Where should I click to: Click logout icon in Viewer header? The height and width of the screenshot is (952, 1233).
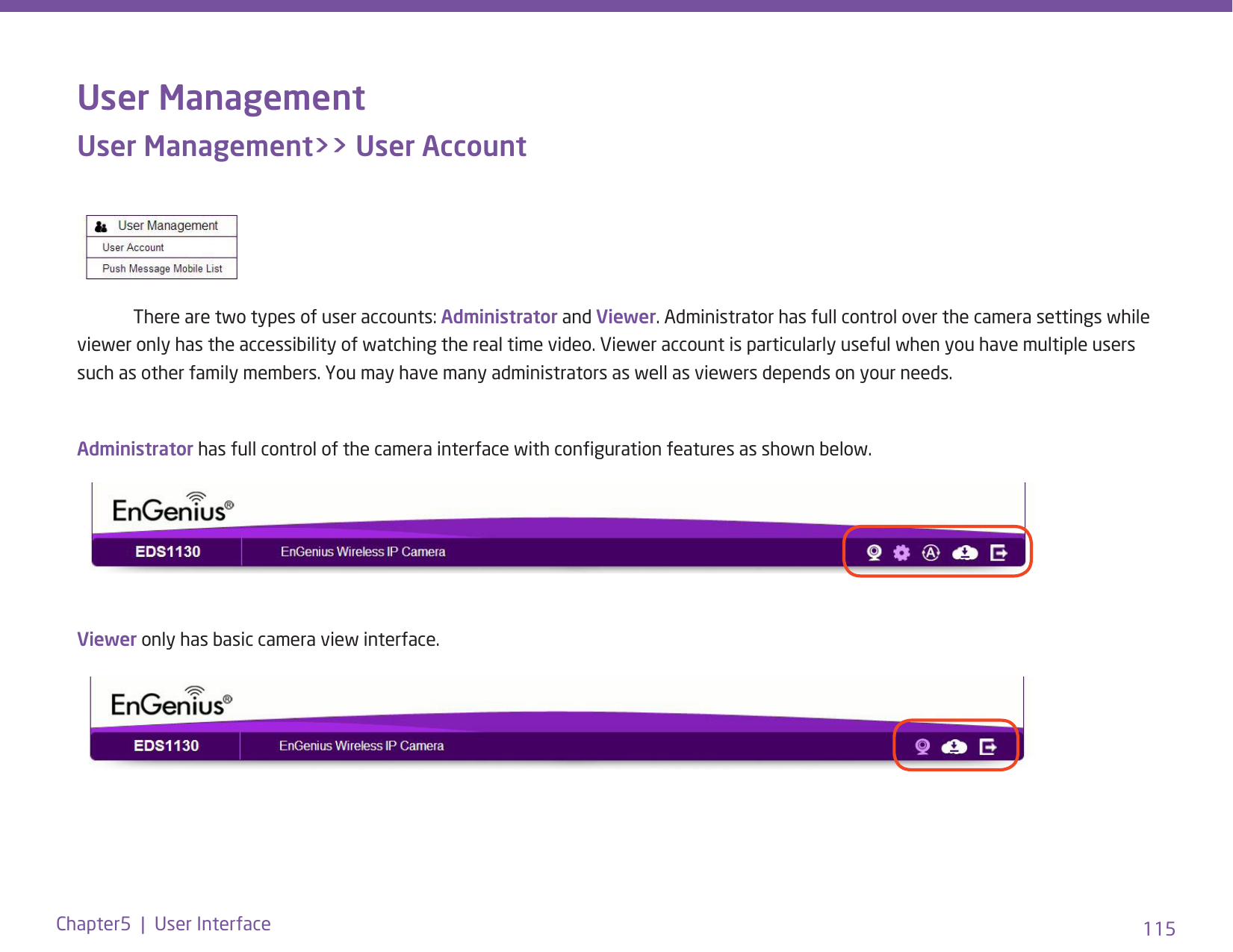coord(988,747)
